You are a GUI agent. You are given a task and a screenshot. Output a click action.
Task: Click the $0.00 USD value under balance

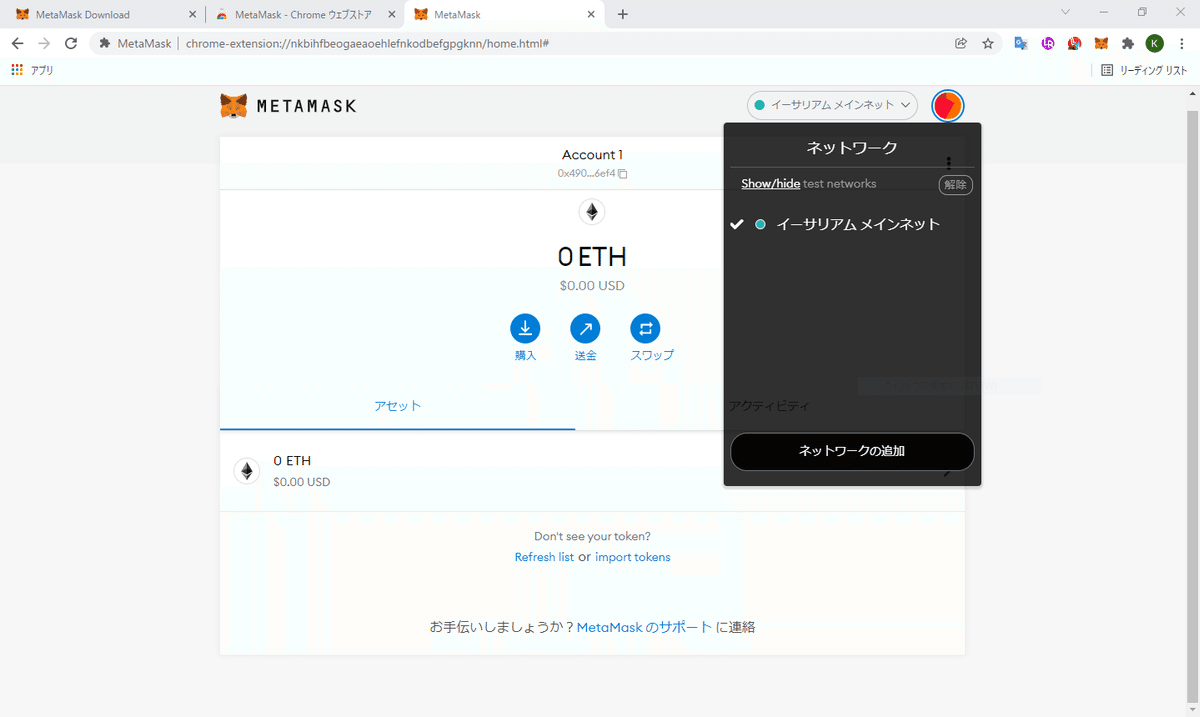[592, 286]
